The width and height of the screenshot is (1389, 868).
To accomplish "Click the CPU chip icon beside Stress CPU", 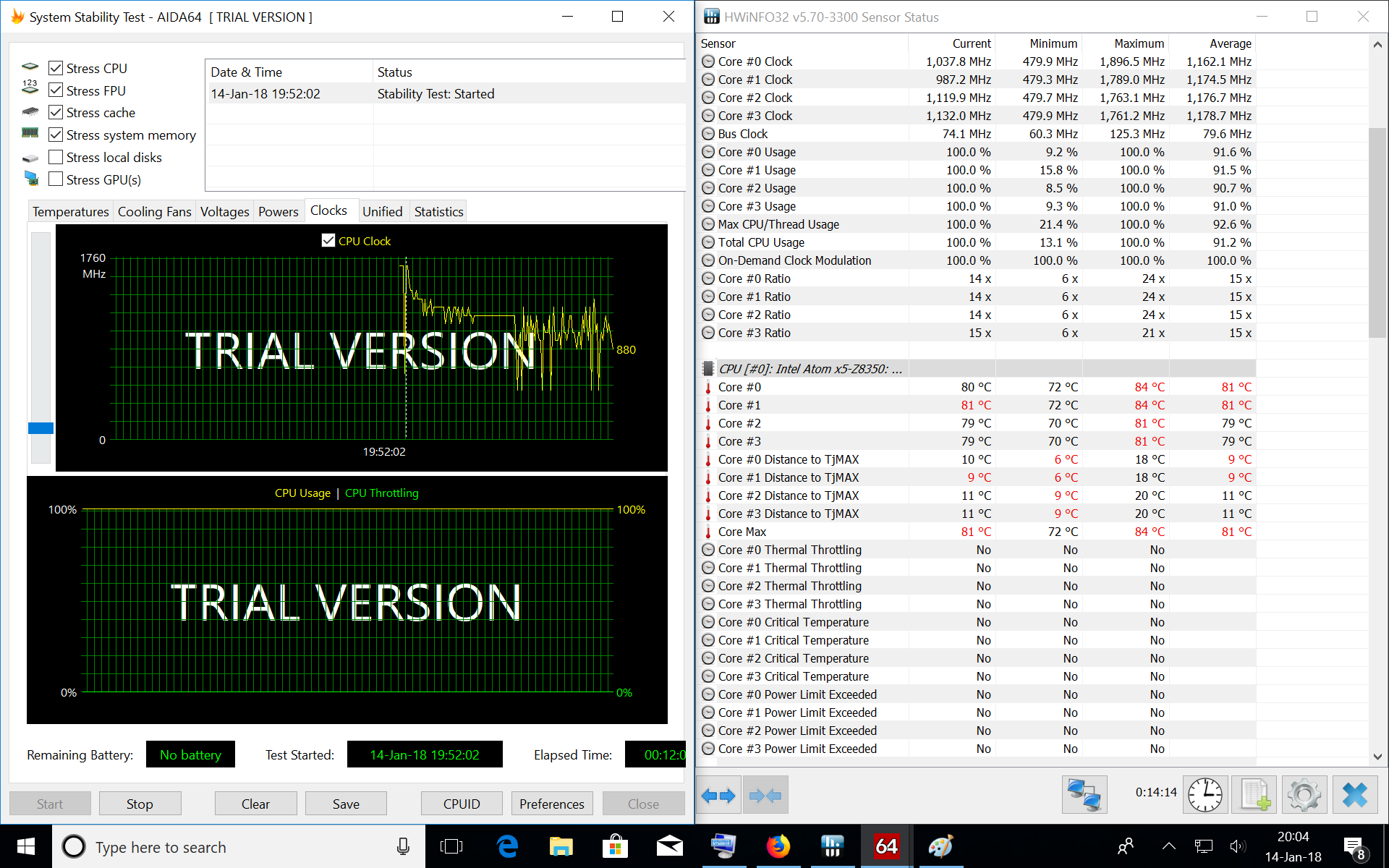I will coord(30,67).
